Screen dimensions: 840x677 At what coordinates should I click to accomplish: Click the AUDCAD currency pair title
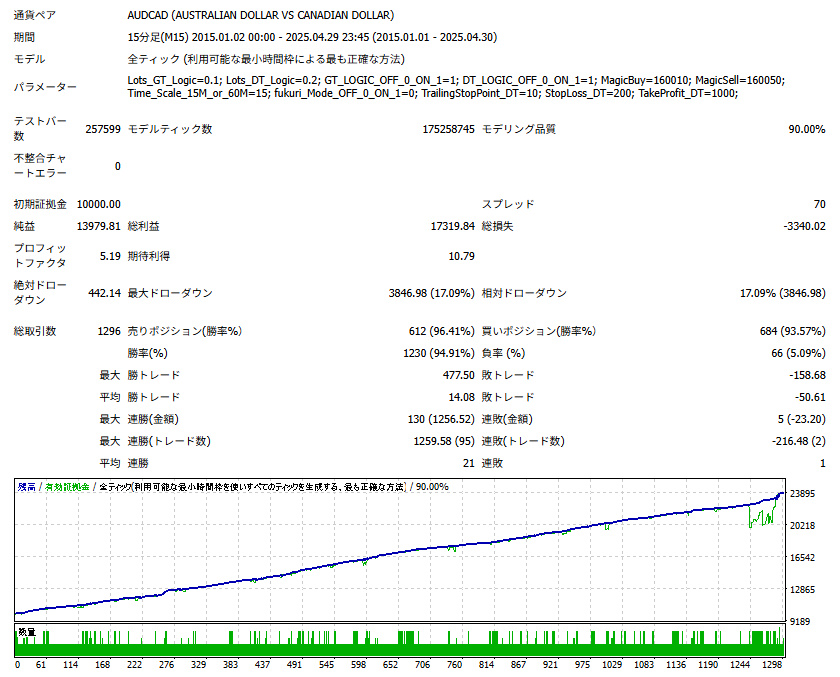[260, 15]
